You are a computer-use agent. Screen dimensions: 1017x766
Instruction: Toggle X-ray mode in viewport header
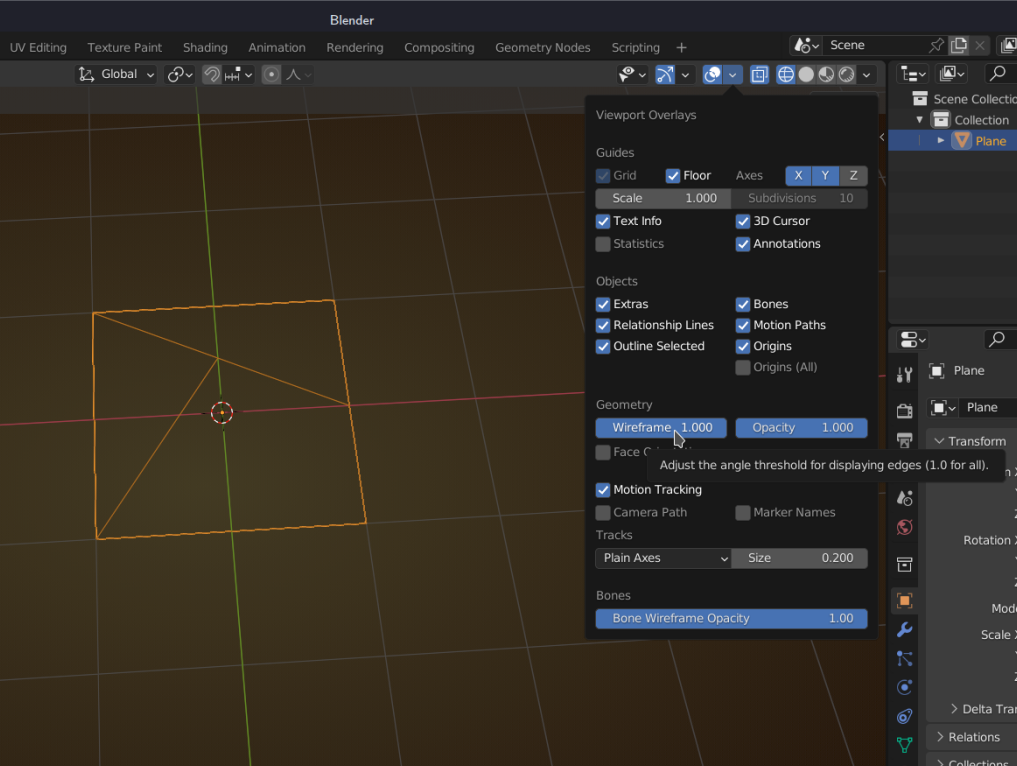759,74
